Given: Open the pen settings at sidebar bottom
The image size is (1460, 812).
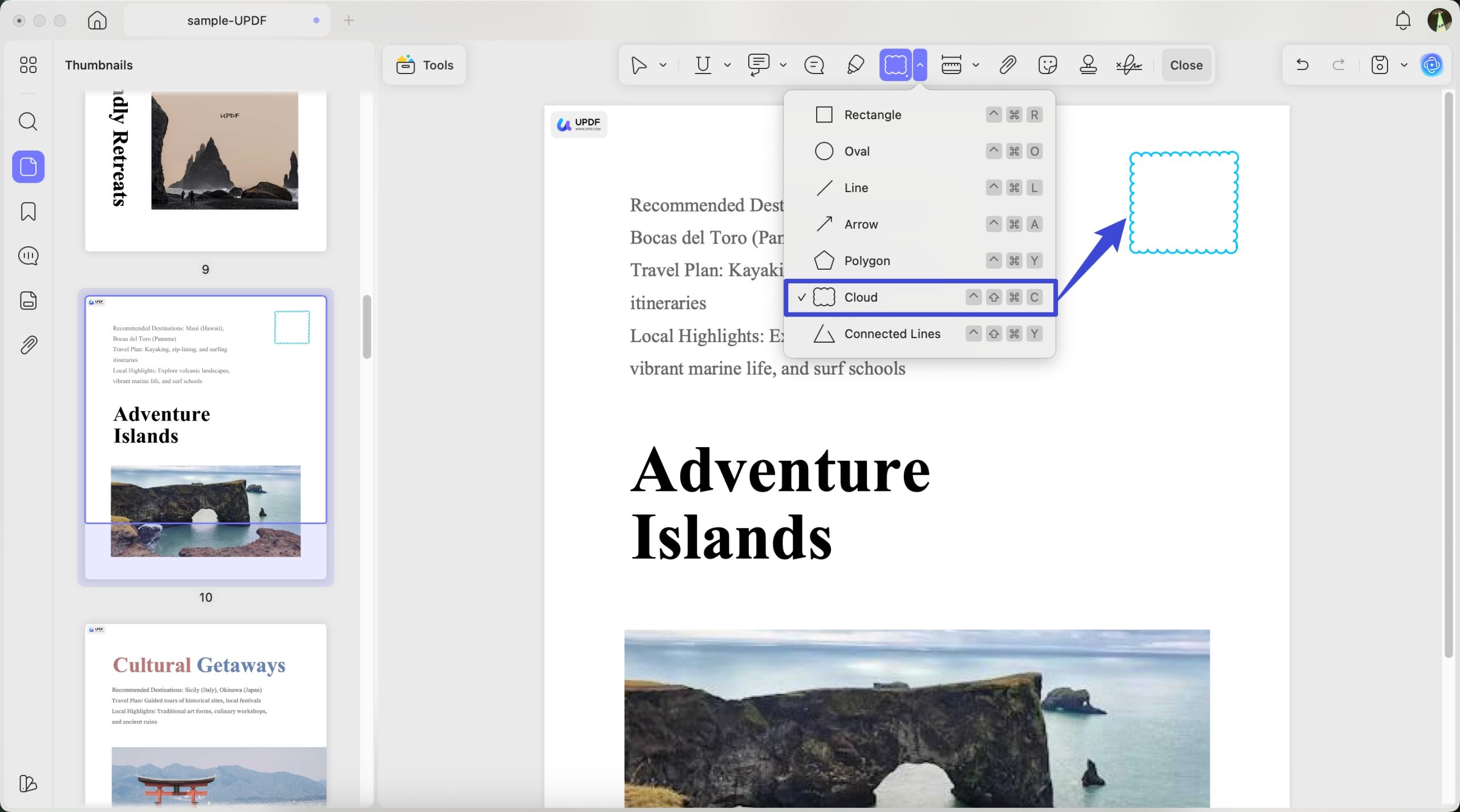Looking at the screenshot, I should (x=27, y=783).
